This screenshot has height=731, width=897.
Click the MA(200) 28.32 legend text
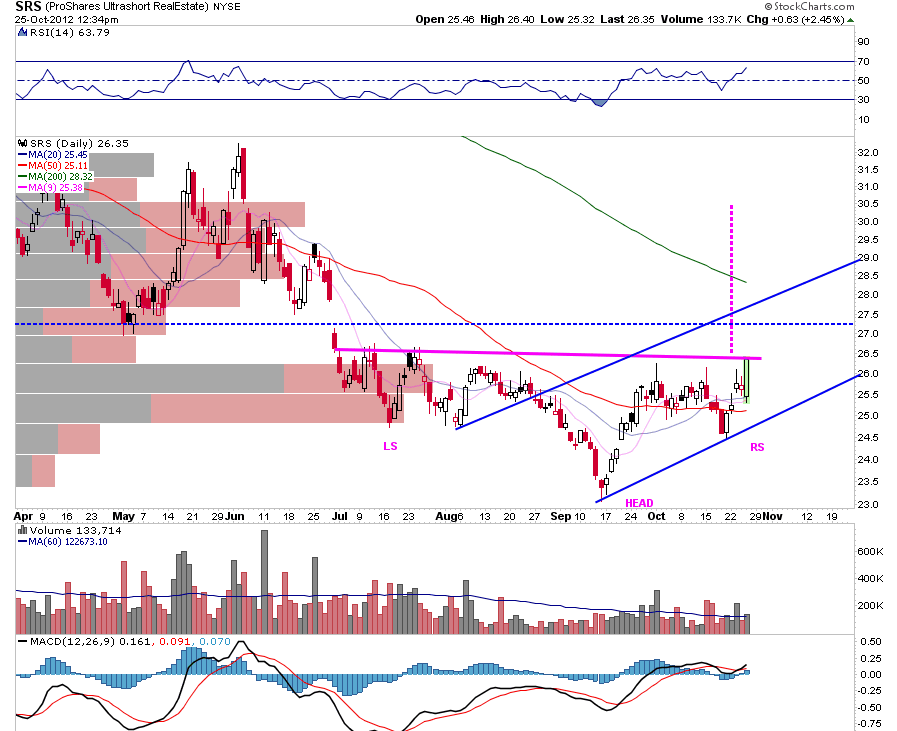[61, 177]
